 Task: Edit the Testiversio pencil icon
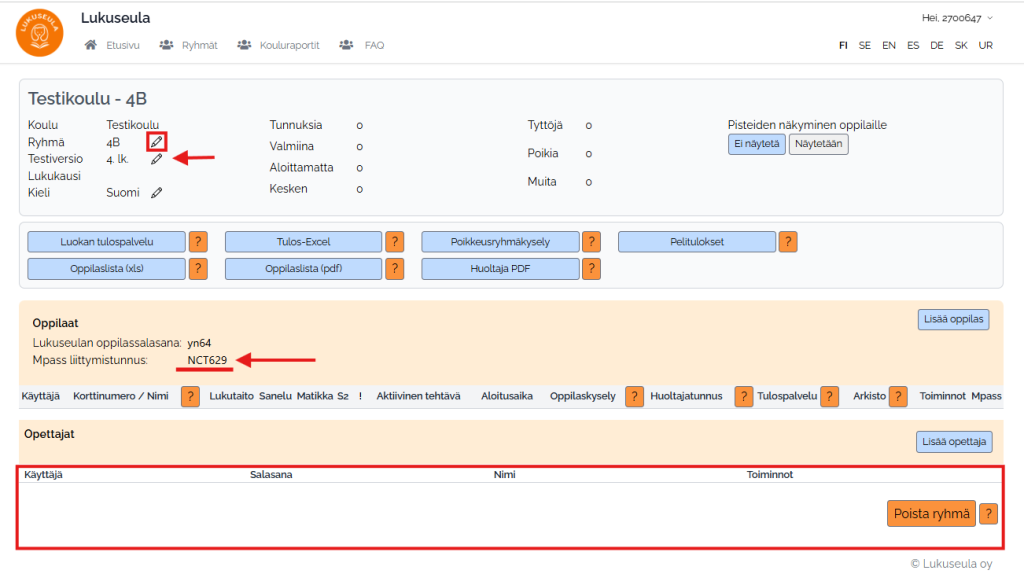tap(156, 159)
